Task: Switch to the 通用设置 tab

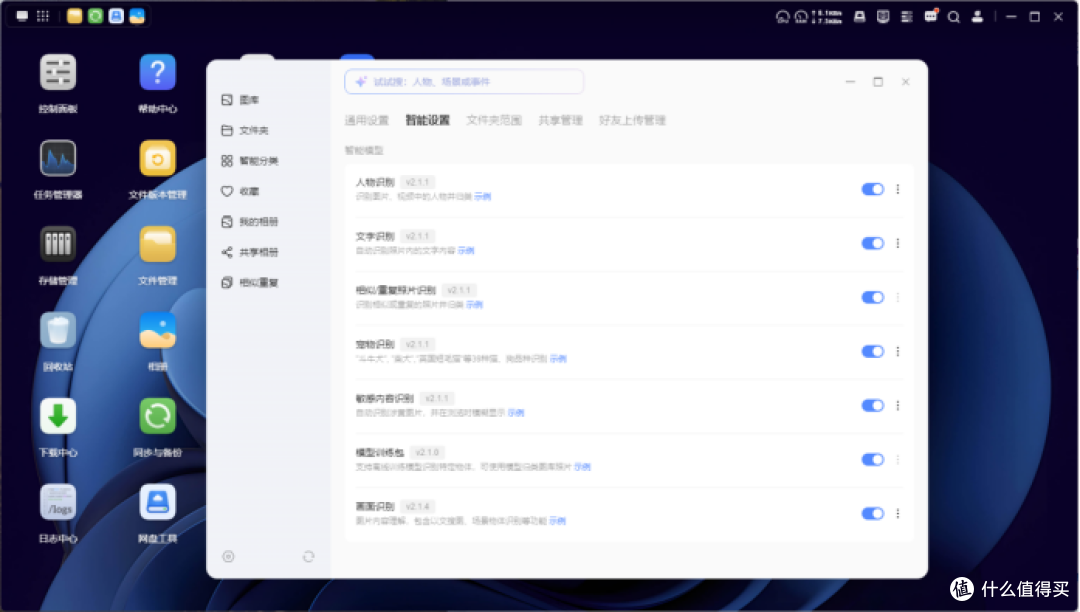Action: [x=366, y=120]
